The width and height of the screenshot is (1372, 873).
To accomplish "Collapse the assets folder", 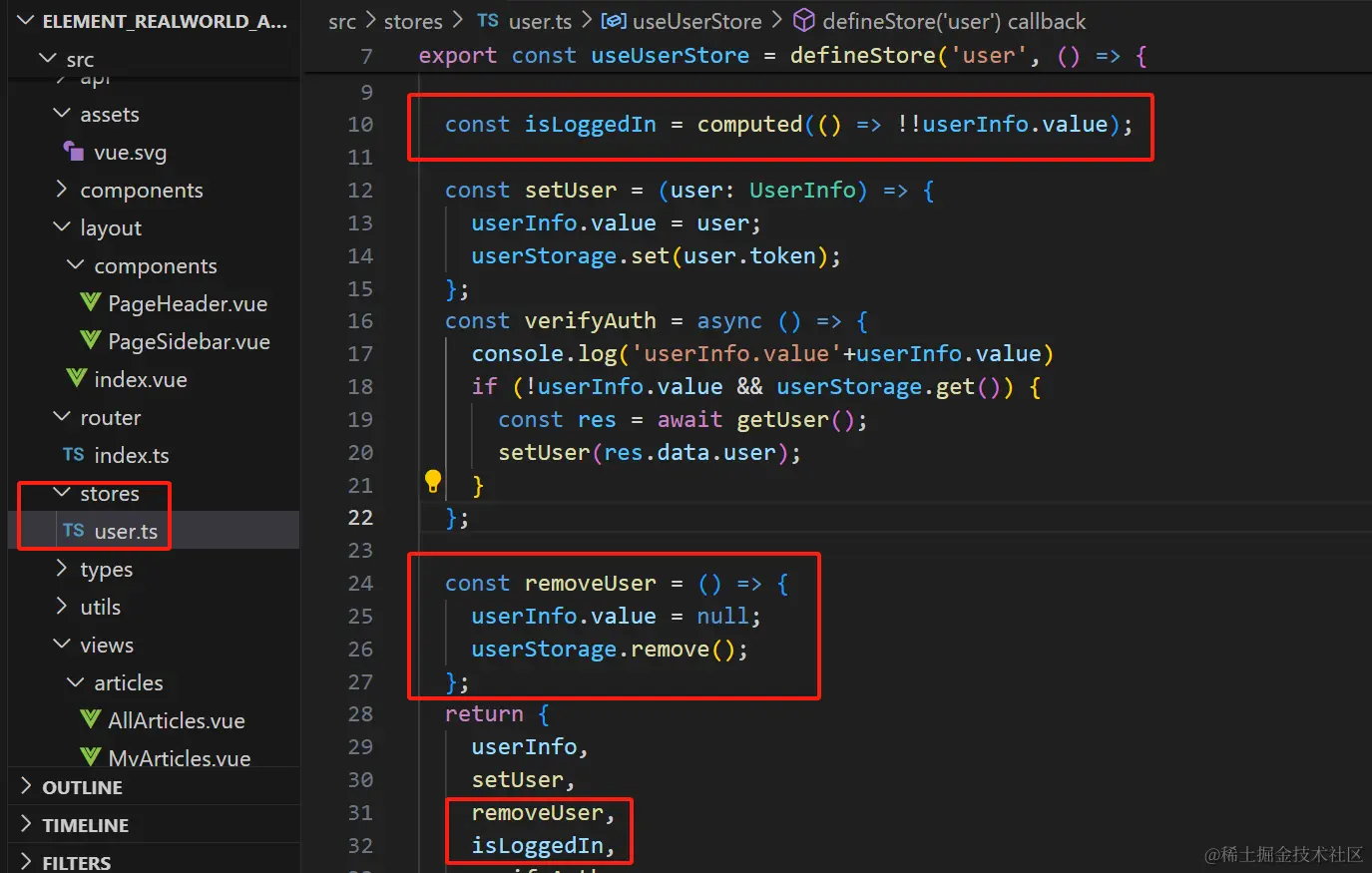I will [x=62, y=114].
